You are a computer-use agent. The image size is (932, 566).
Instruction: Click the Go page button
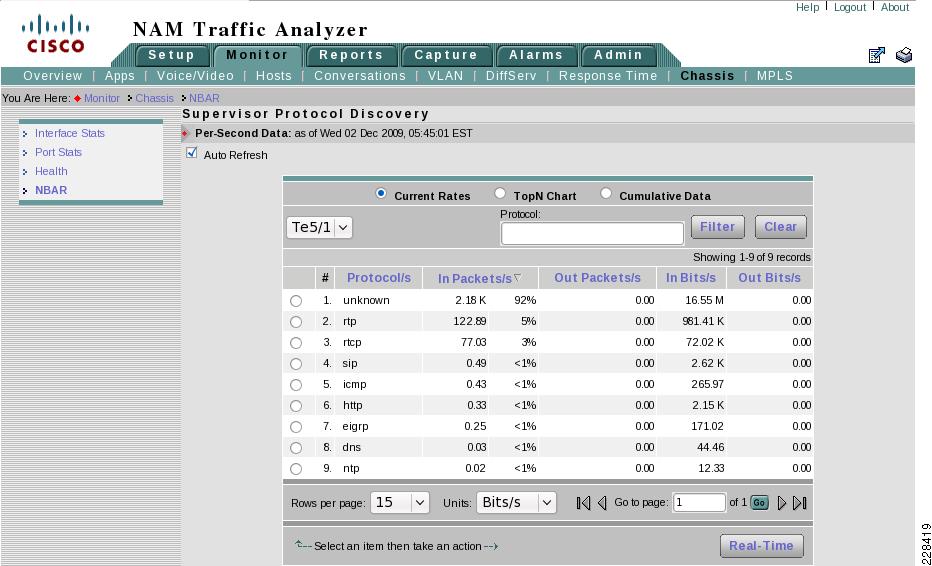tap(759, 503)
